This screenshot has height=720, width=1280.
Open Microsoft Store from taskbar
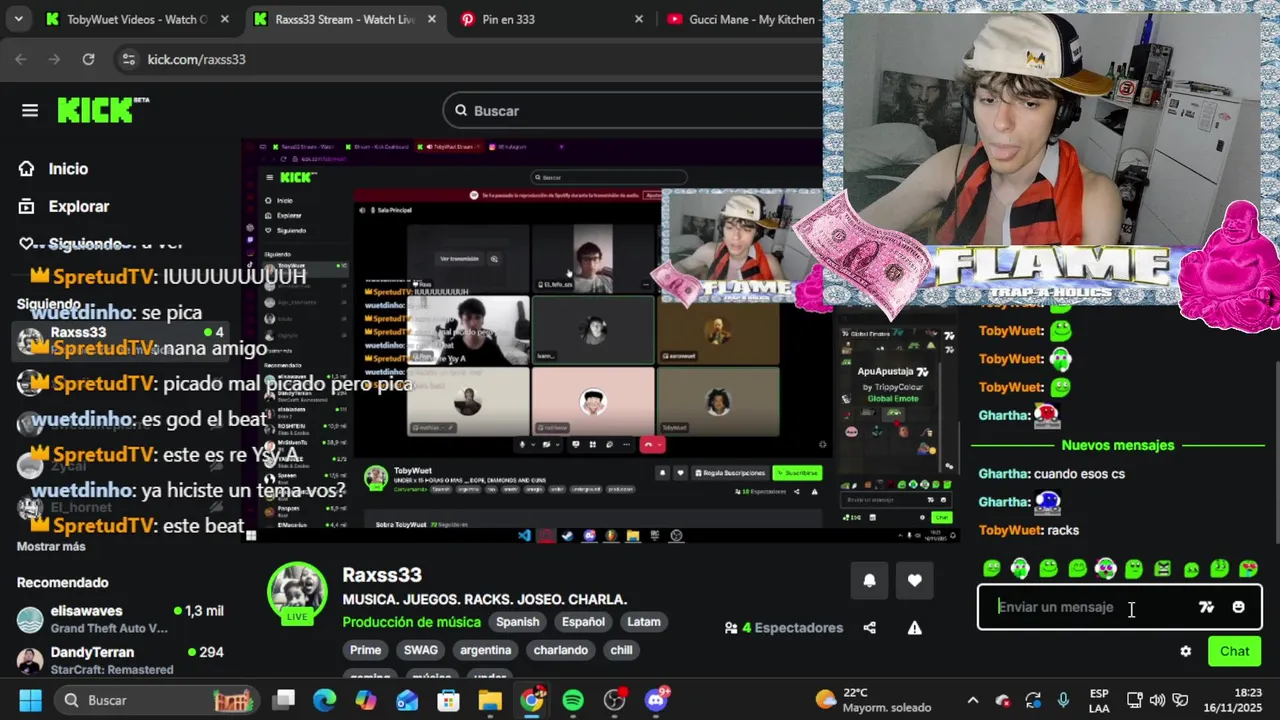(x=449, y=700)
